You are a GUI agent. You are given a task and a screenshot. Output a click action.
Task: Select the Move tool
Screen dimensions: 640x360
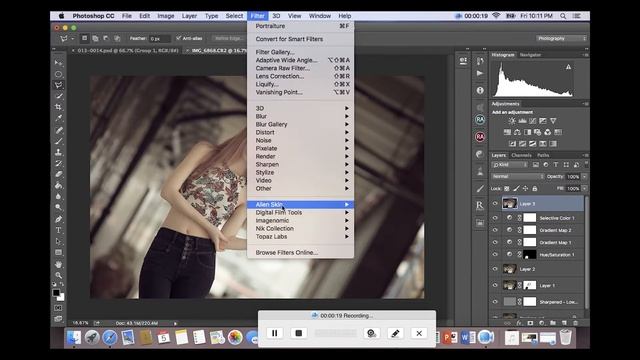(x=58, y=63)
